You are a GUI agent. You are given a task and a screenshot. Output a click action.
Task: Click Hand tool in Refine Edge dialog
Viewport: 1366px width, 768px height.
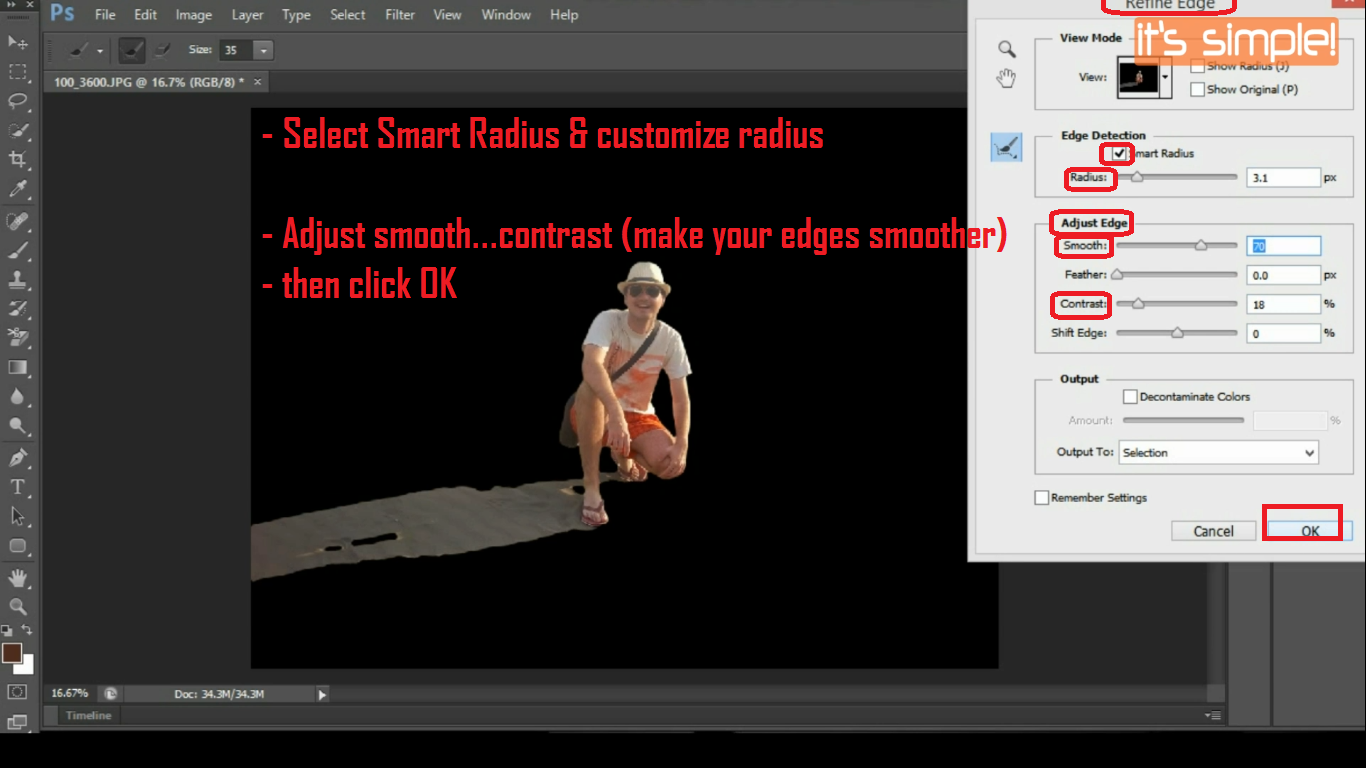[1007, 79]
